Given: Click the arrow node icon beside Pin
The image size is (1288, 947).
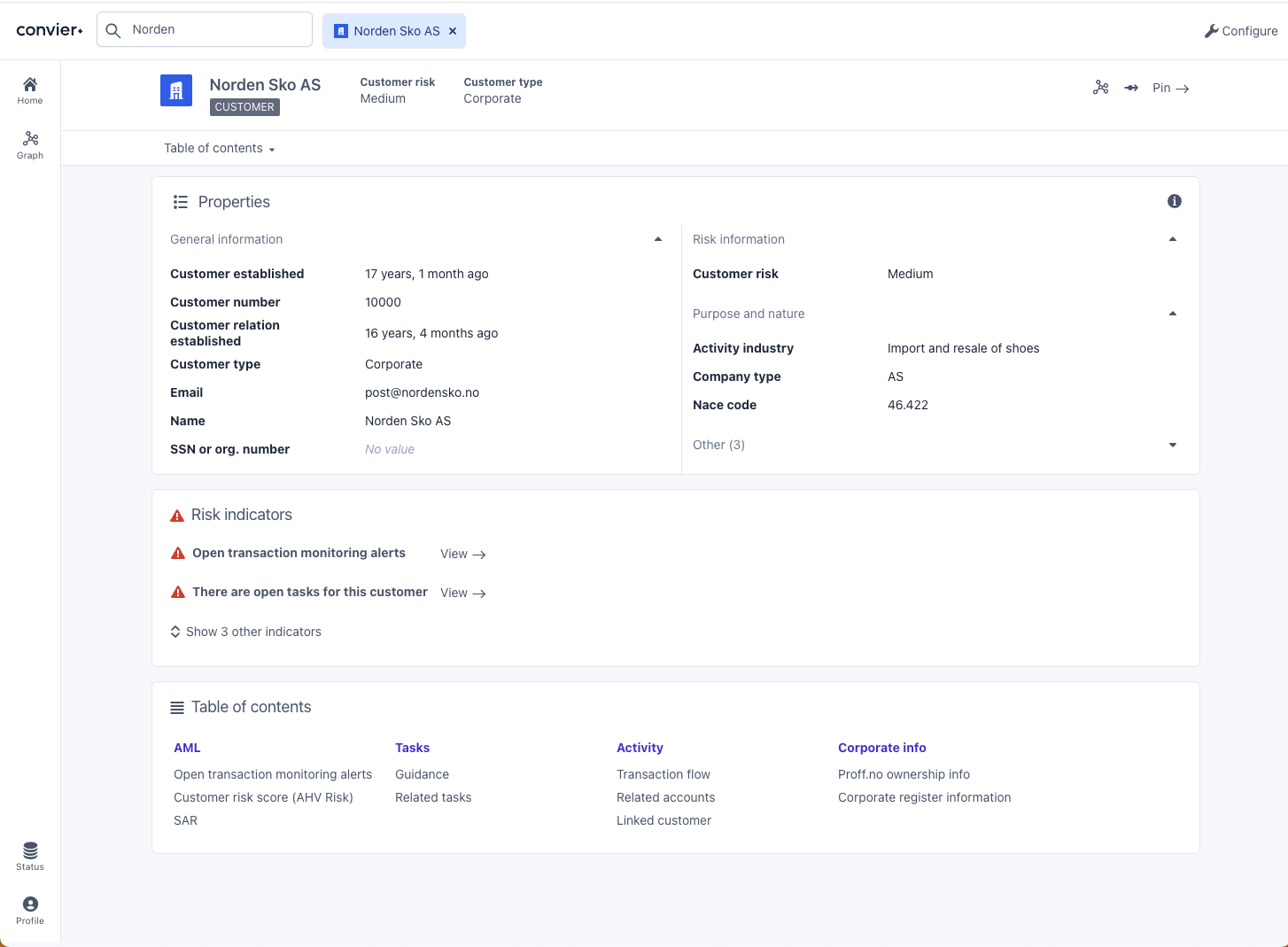Looking at the screenshot, I should click(1131, 88).
